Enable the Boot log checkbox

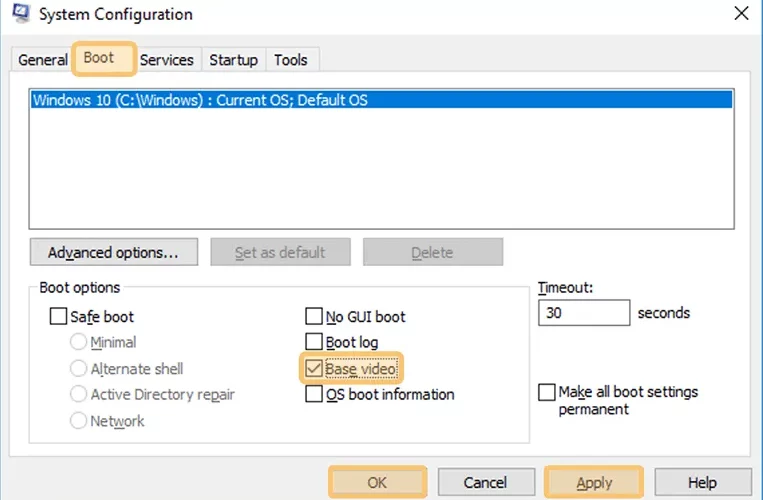(x=314, y=342)
